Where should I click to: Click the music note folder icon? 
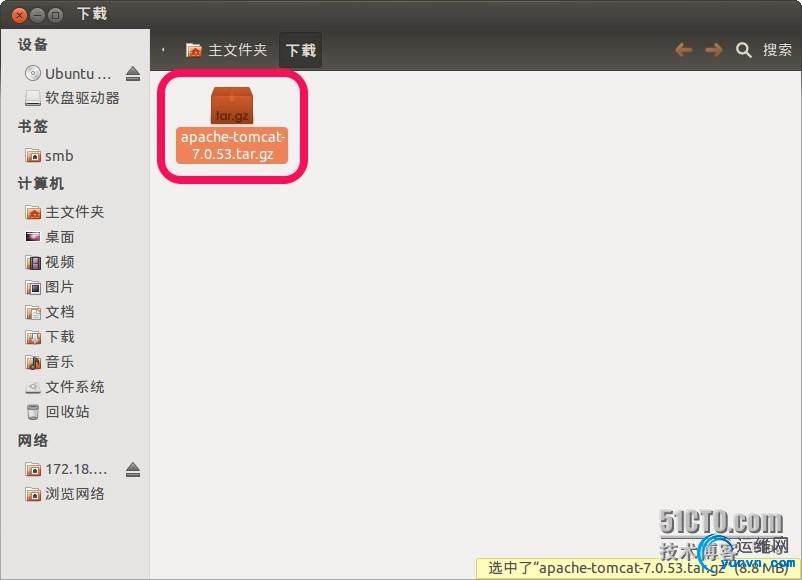[33, 363]
